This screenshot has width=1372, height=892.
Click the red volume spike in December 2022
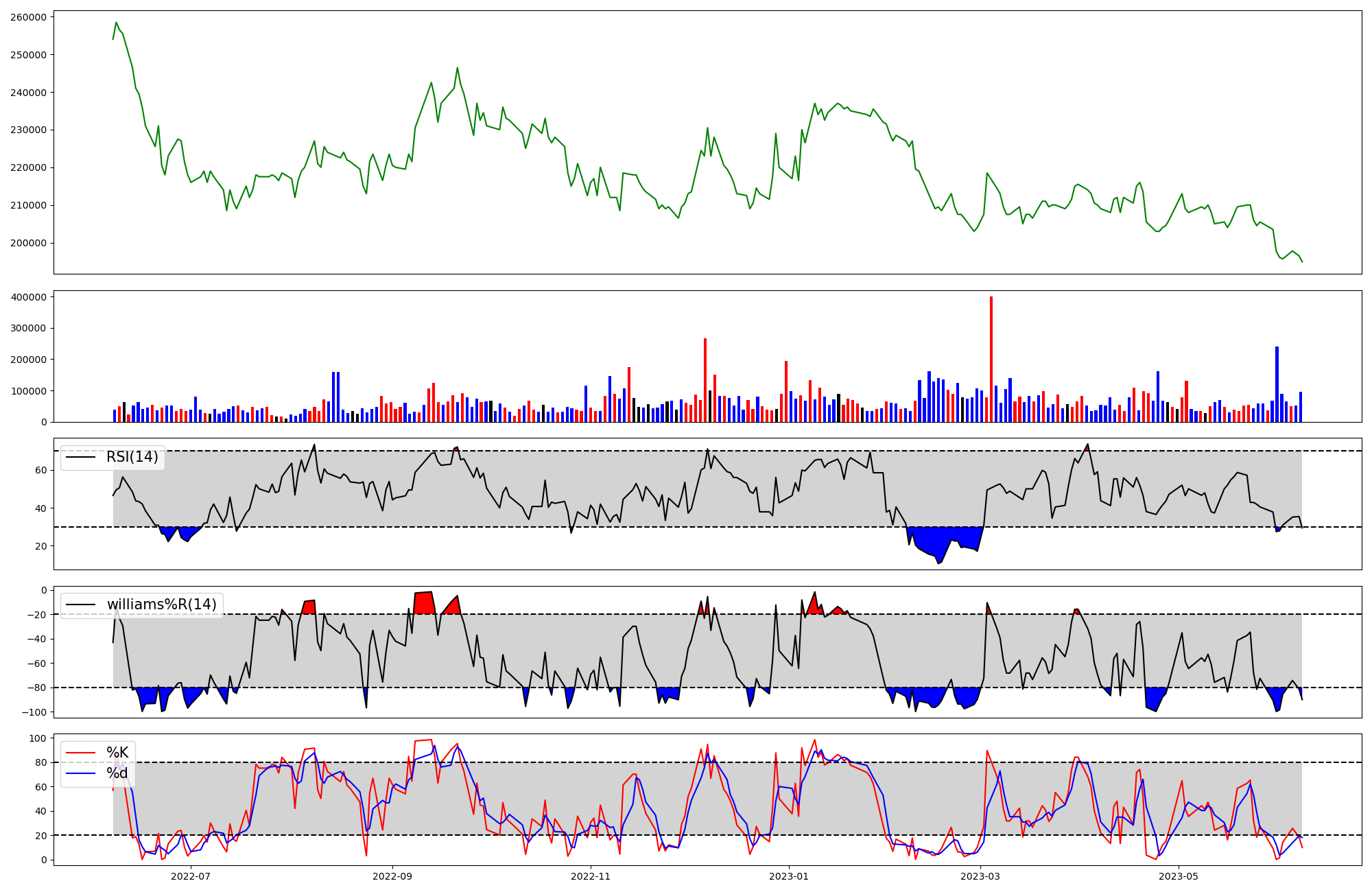tap(705, 381)
